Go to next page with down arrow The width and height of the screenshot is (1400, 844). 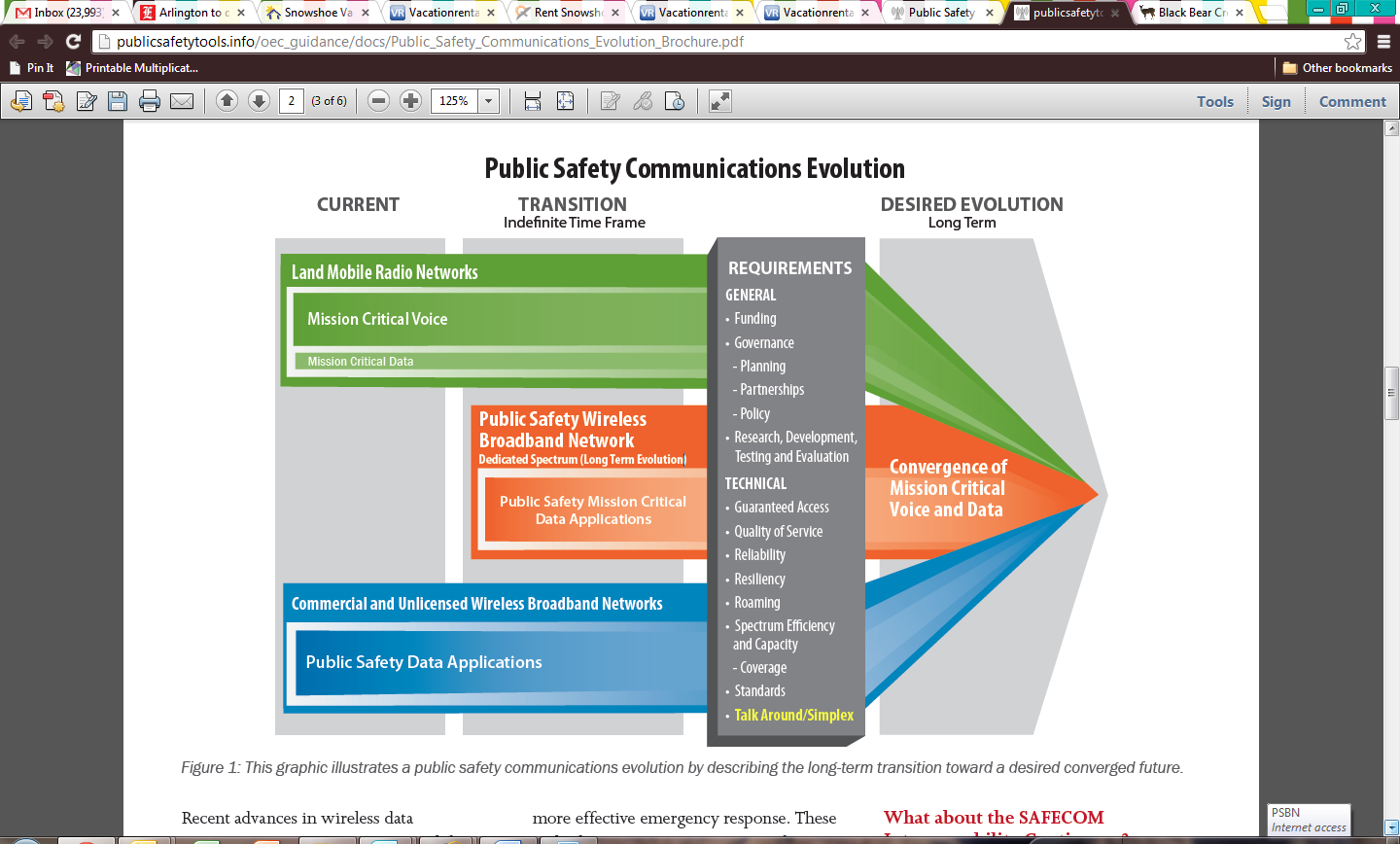tap(259, 101)
